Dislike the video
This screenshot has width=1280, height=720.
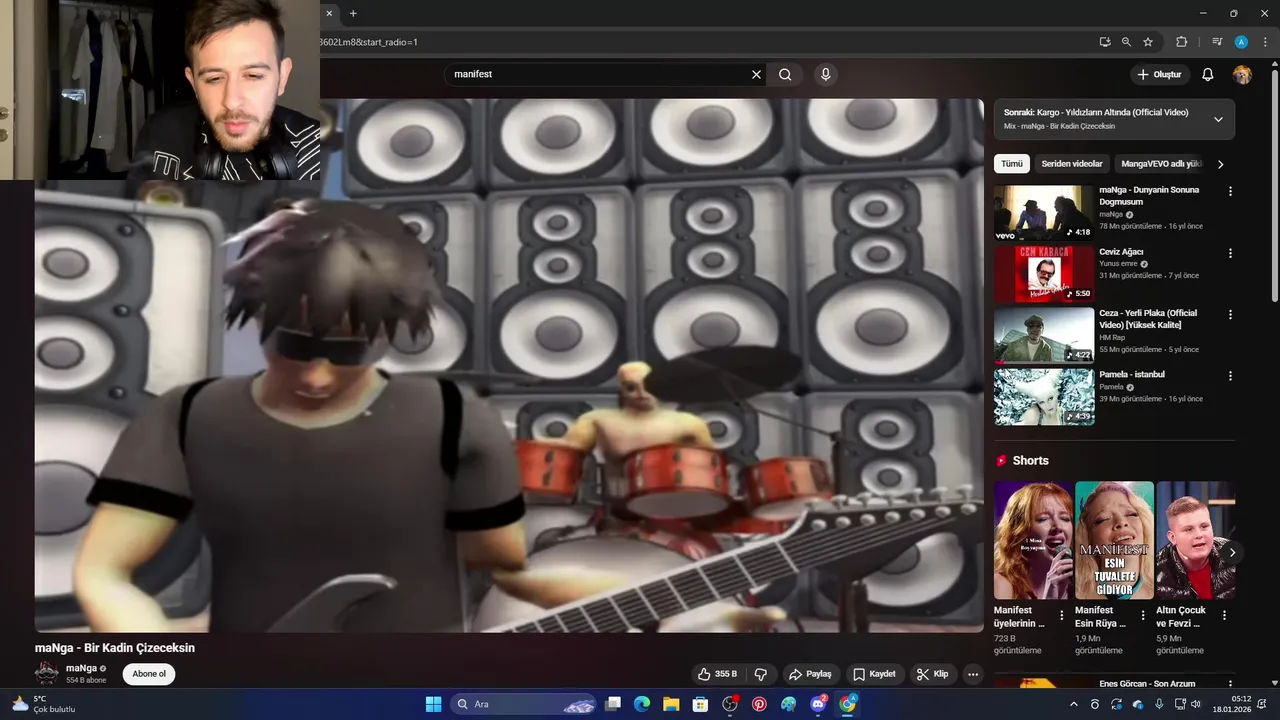(760, 674)
